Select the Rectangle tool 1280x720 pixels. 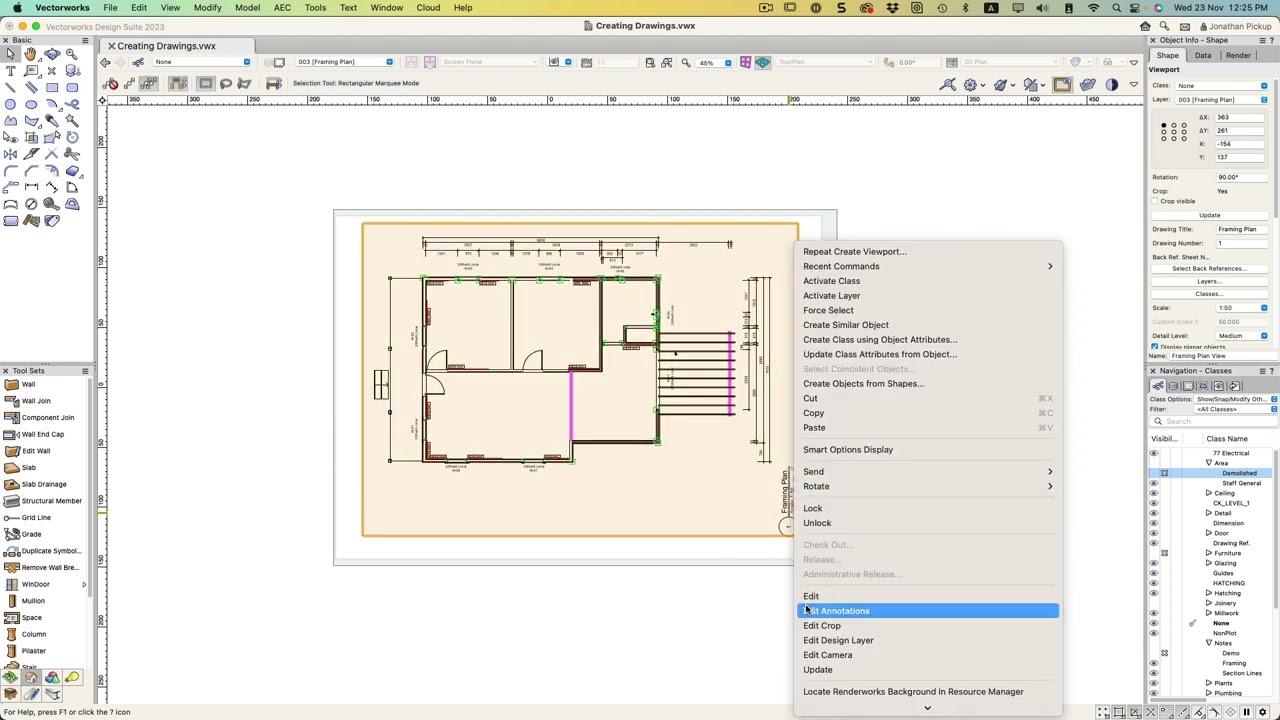click(x=52, y=88)
